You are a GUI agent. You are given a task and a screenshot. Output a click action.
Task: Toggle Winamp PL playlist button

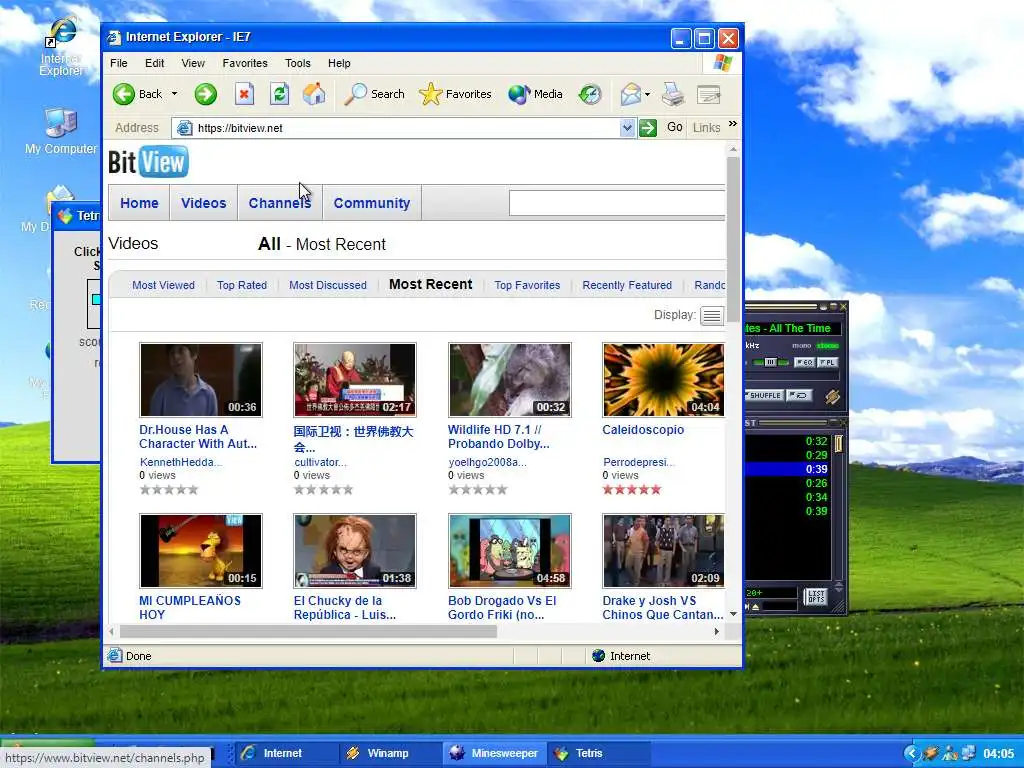point(827,362)
